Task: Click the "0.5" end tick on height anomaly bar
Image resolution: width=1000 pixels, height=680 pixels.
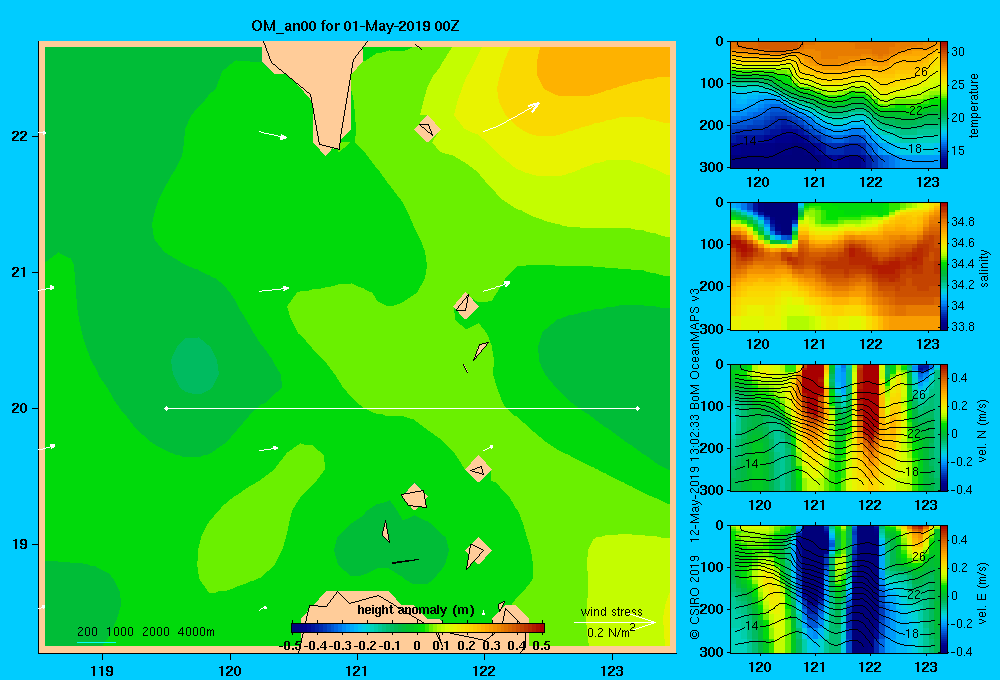Action: (541, 646)
